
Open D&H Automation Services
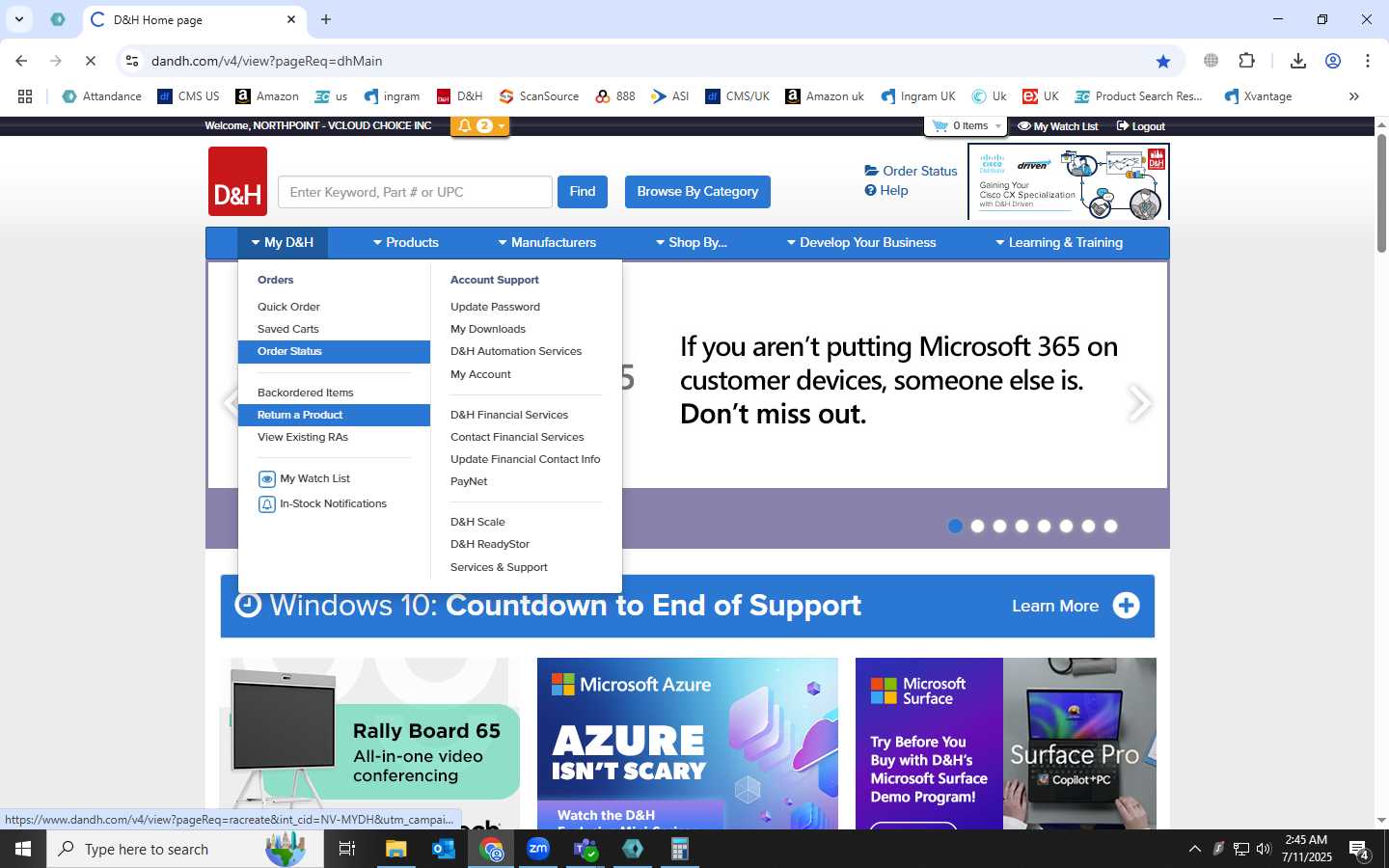pos(516,351)
